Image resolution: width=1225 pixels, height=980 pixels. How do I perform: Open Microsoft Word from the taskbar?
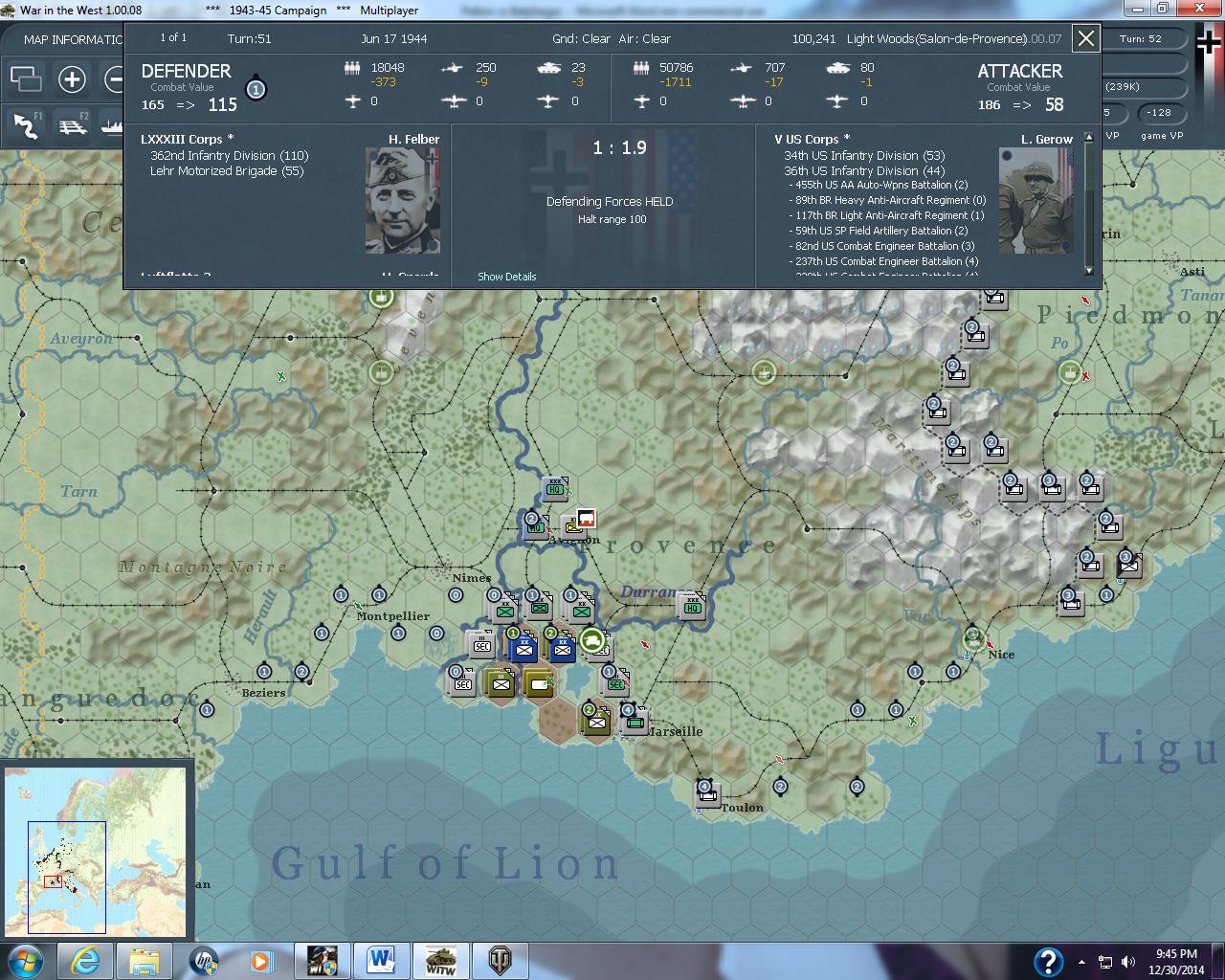(x=381, y=960)
